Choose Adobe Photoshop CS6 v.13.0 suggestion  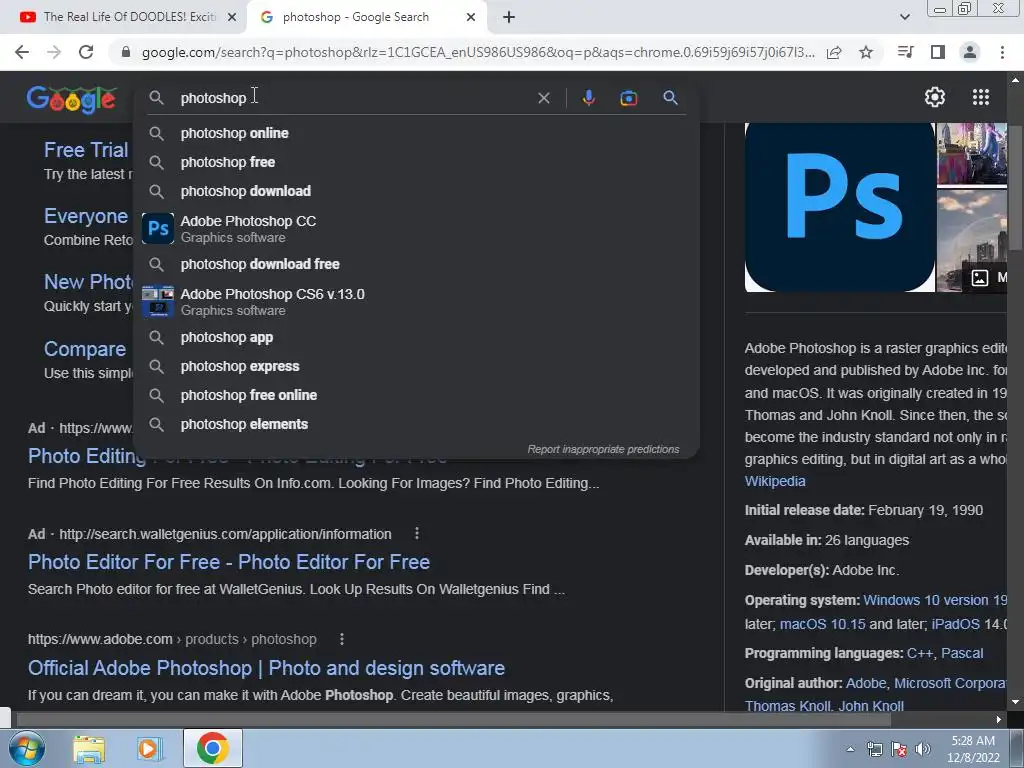pos(417,302)
